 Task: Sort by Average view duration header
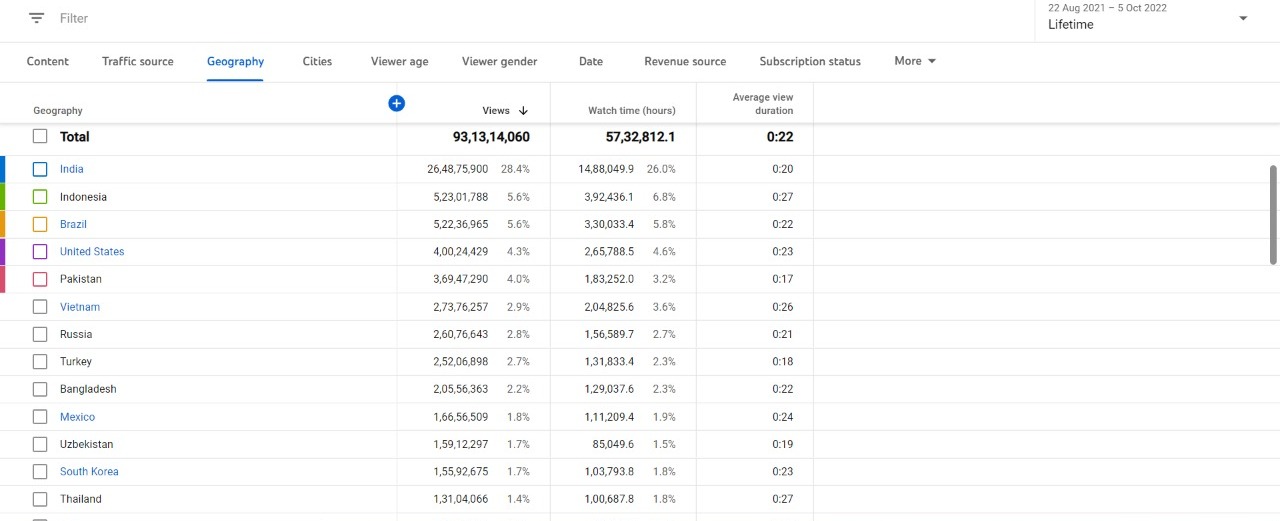click(762, 104)
